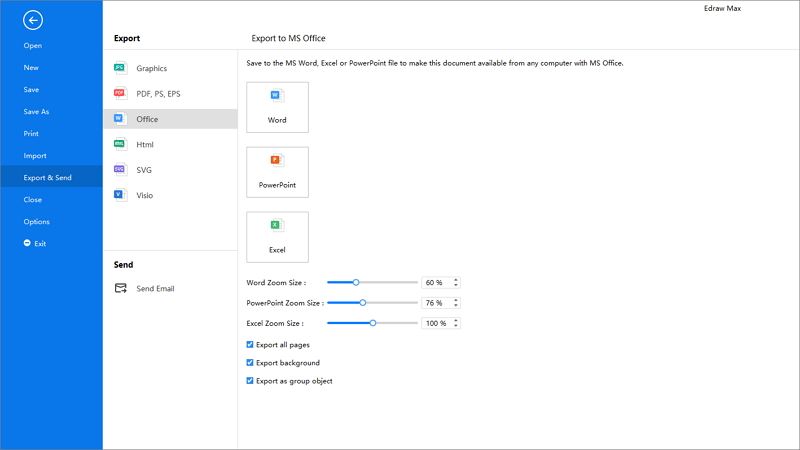Click the Edraw Max title text
The image size is (800, 450).
tap(722, 8)
